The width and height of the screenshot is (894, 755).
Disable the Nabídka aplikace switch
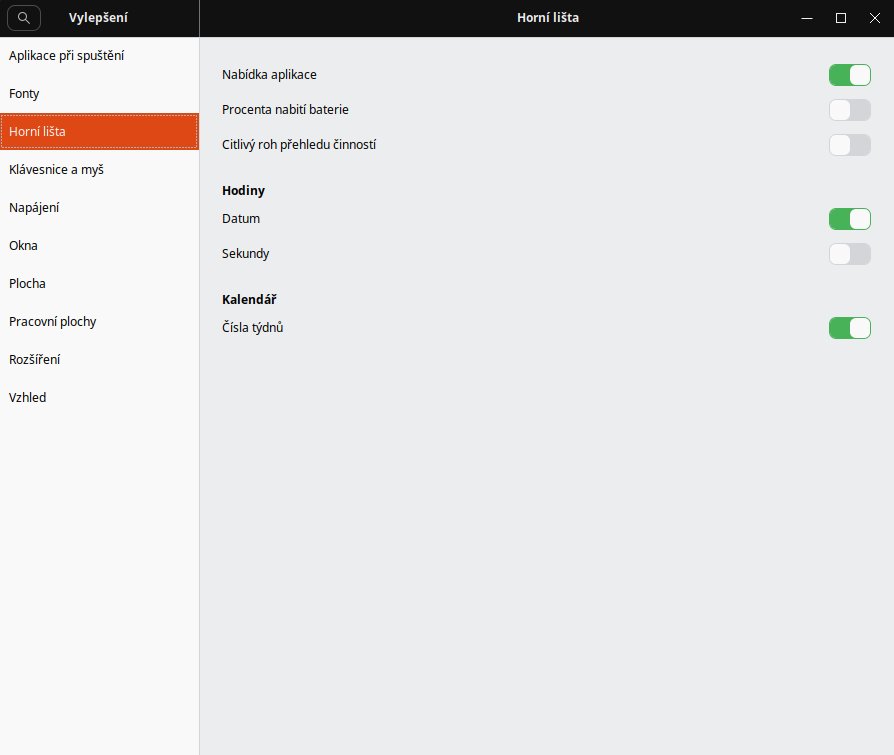pos(850,75)
